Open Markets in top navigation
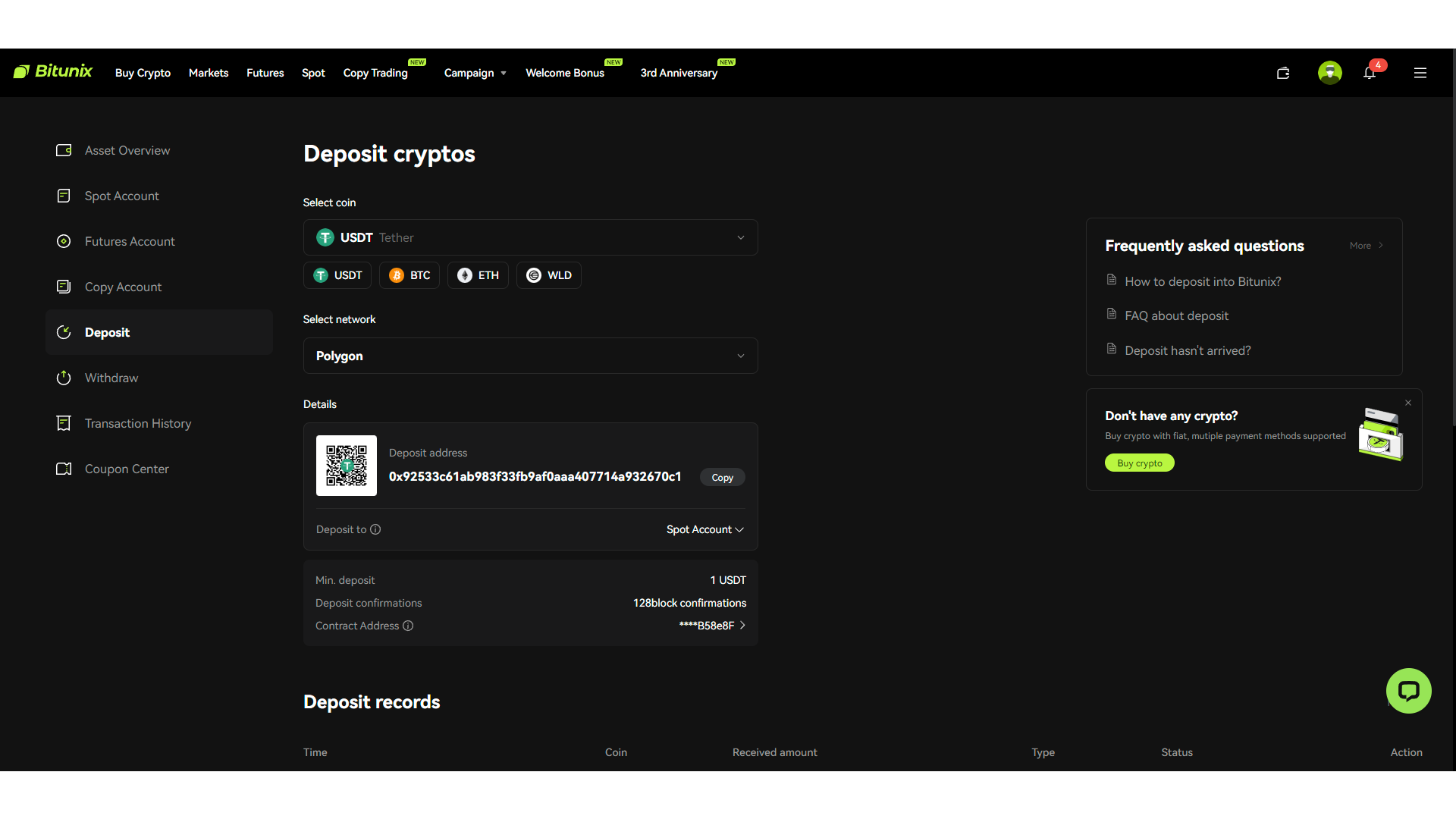This screenshot has height=819, width=1456. [209, 73]
